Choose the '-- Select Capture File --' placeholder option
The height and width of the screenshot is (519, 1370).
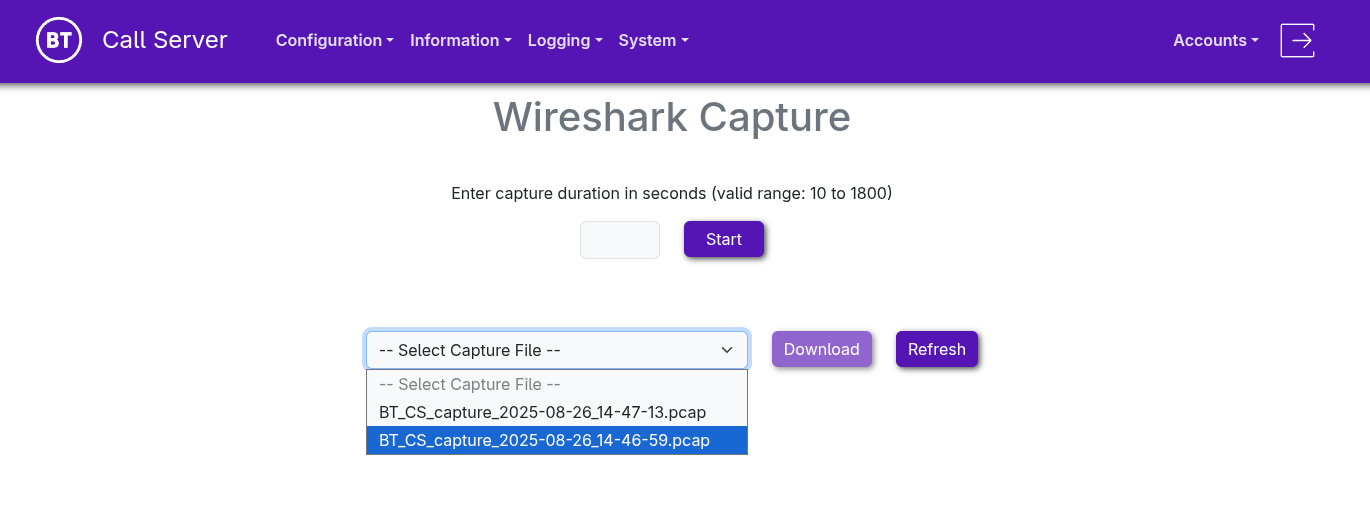pyautogui.click(x=557, y=384)
